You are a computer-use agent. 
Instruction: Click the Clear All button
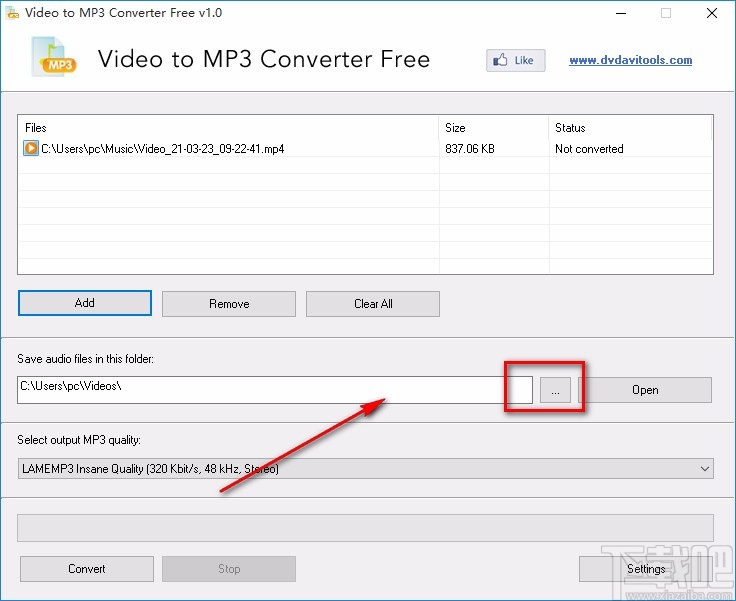[x=373, y=304]
